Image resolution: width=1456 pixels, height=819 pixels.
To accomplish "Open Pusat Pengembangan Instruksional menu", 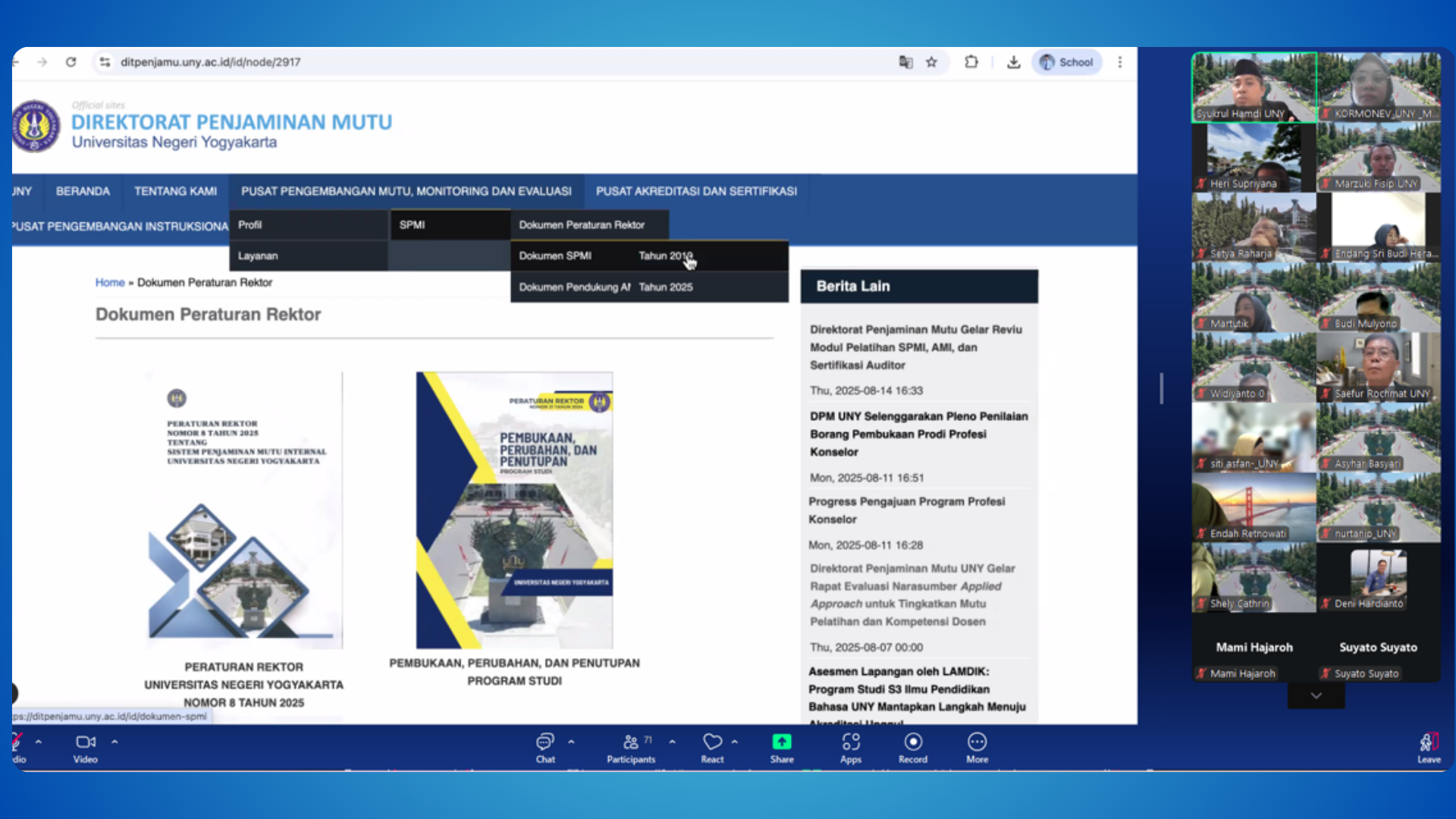I will point(120,226).
